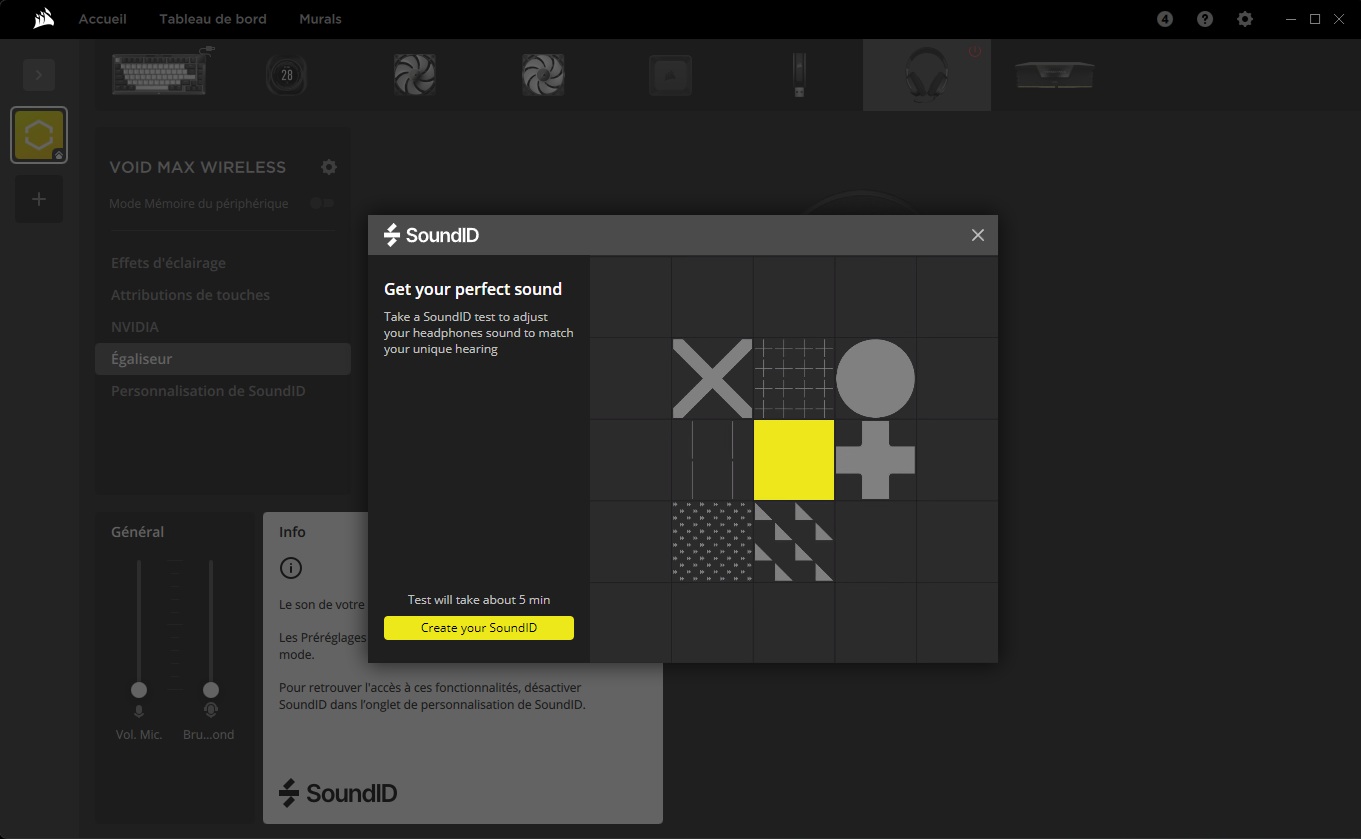Select the first cooling fan device
1361x839 pixels.
pos(414,75)
